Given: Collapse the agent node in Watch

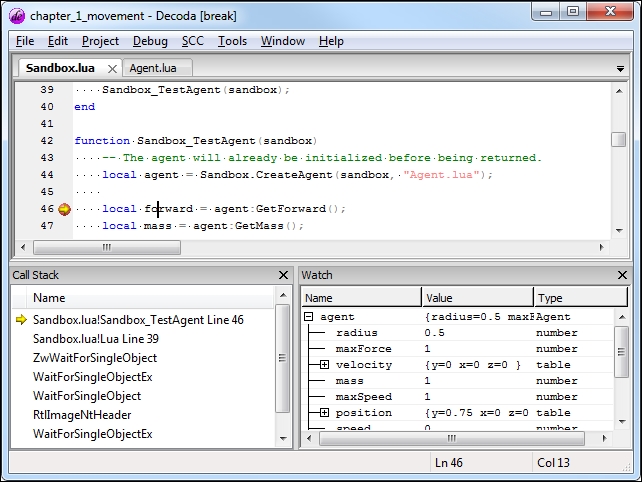Looking at the screenshot, I should 309,317.
